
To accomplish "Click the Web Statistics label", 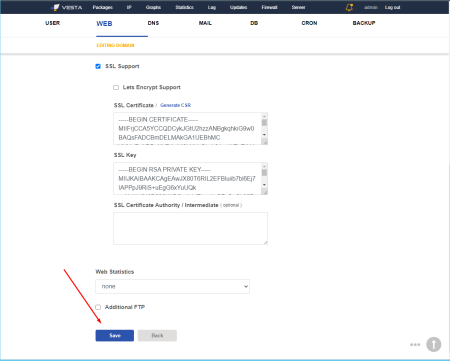I will click(x=115, y=272).
